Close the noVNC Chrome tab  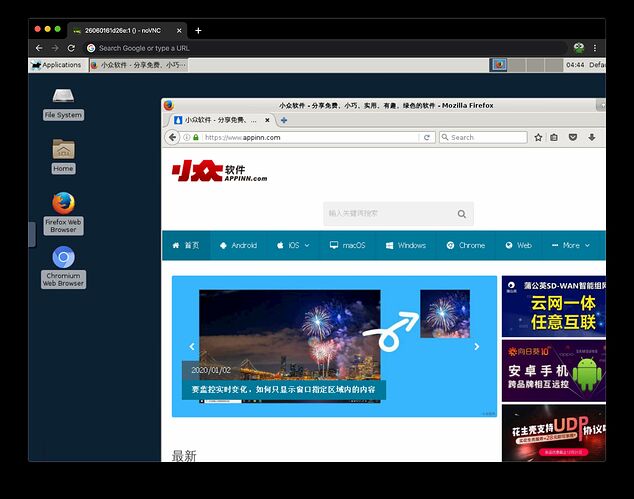pyautogui.click(x=179, y=30)
